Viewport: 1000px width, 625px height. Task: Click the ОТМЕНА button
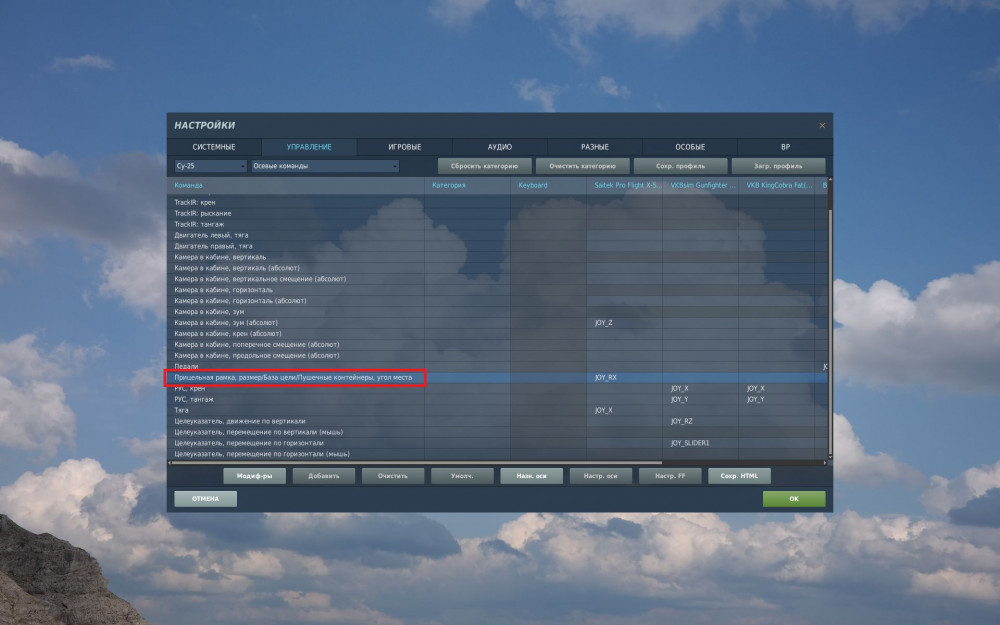coord(205,499)
